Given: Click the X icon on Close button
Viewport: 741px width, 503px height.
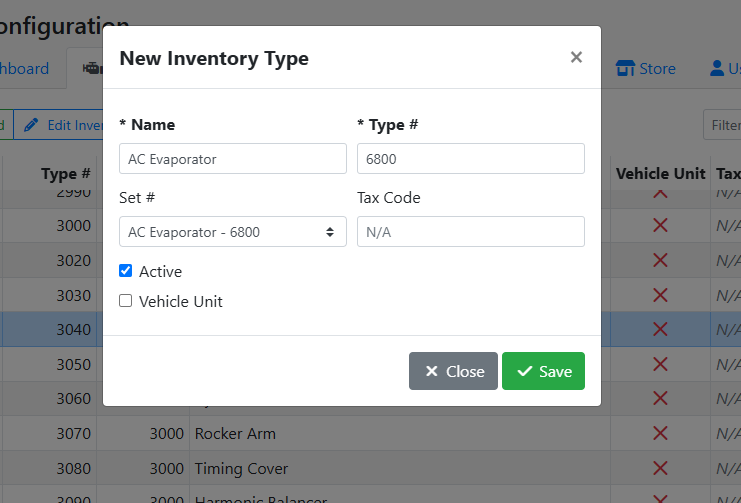Looking at the screenshot, I should tap(431, 371).
